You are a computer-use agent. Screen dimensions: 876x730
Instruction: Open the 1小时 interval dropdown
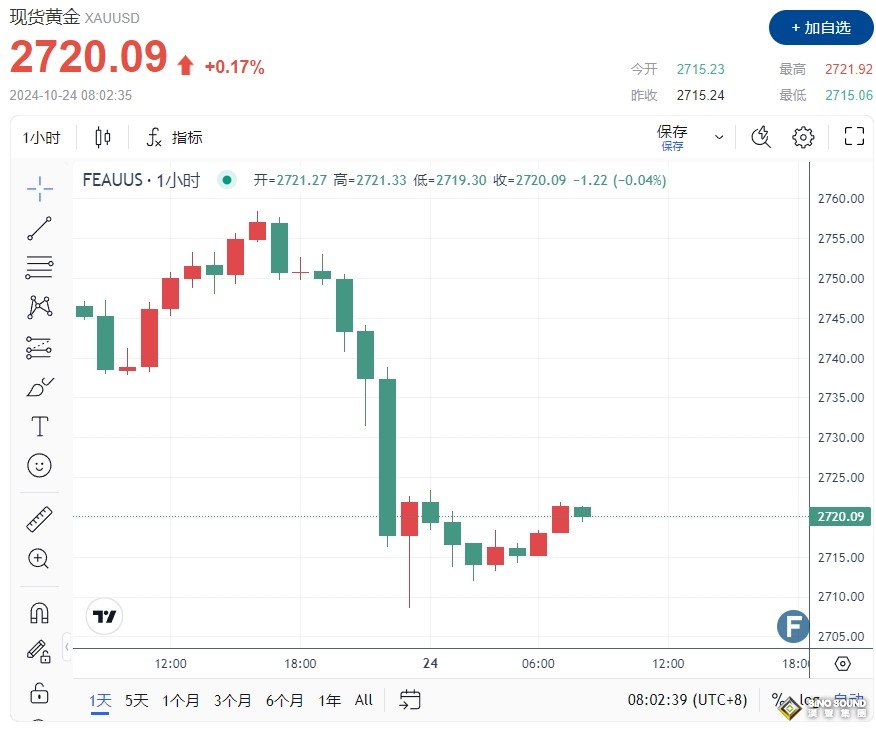point(41,137)
